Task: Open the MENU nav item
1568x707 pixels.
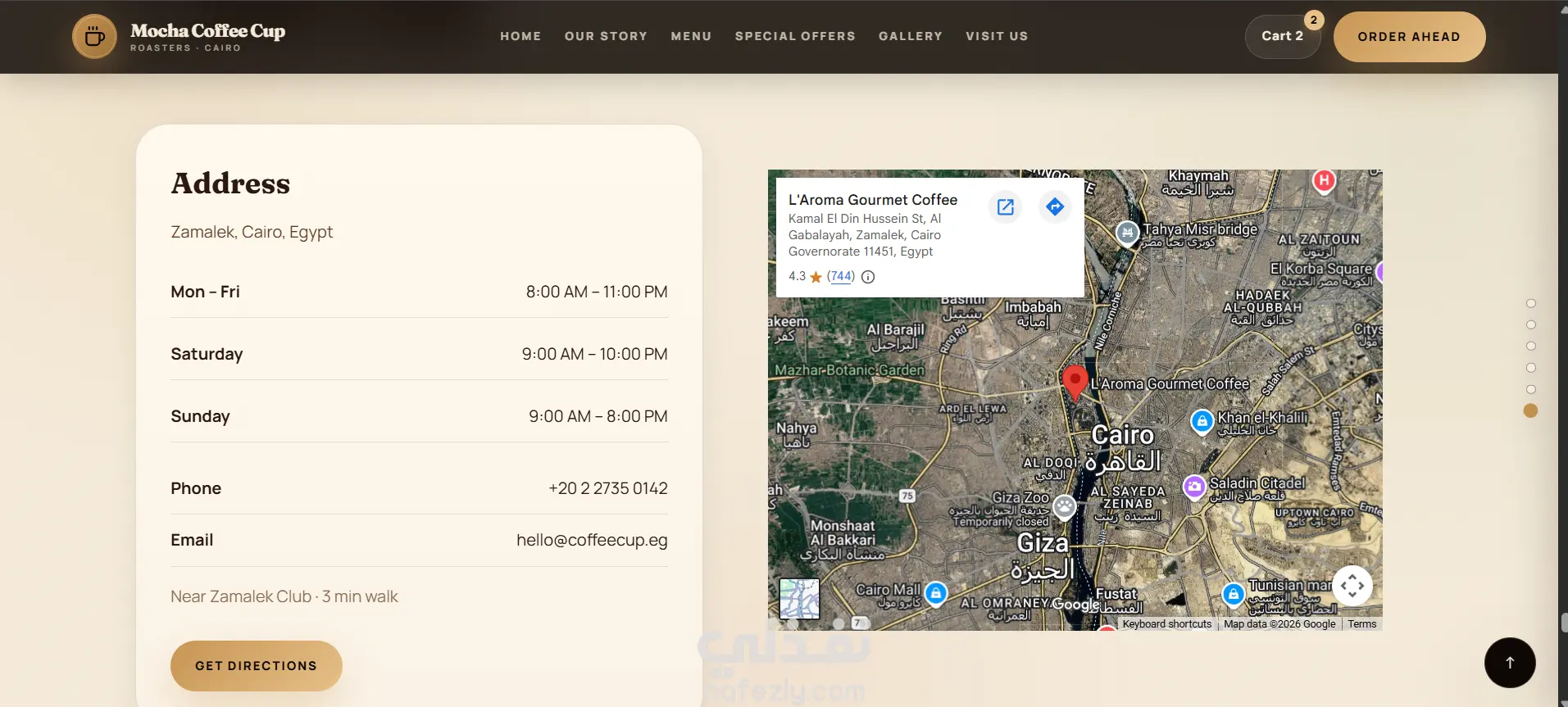Action: (x=691, y=36)
